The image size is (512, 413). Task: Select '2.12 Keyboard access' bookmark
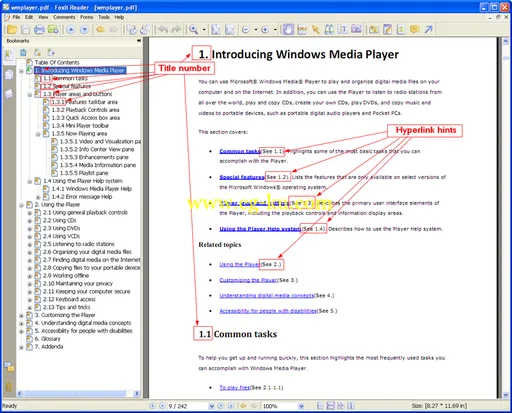point(69,299)
